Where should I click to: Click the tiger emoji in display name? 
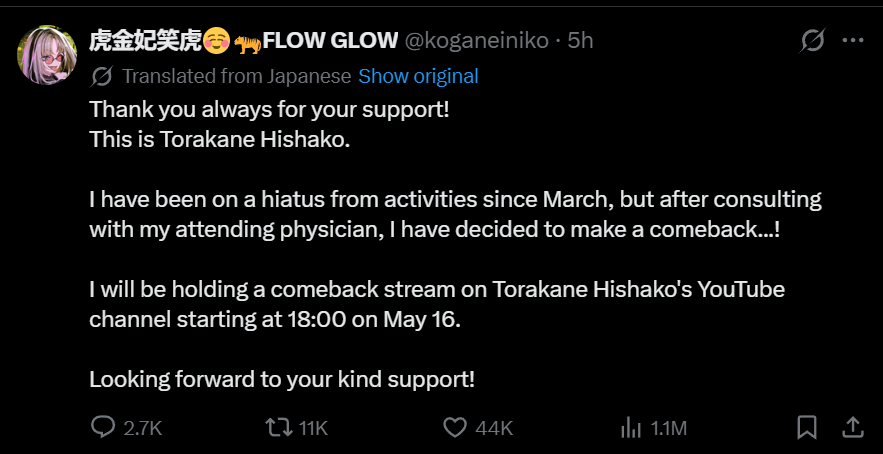[248, 41]
